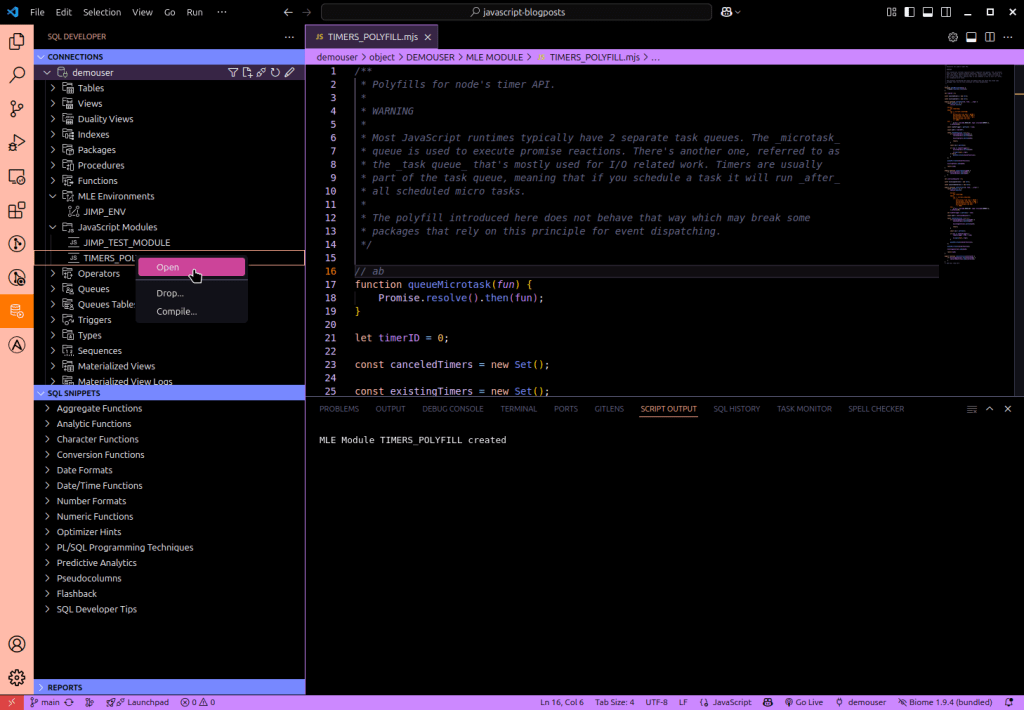Open the JIMP_TEST_MODULE item
The height and width of the screenshot is (710, 1024).
click(126, 243)
